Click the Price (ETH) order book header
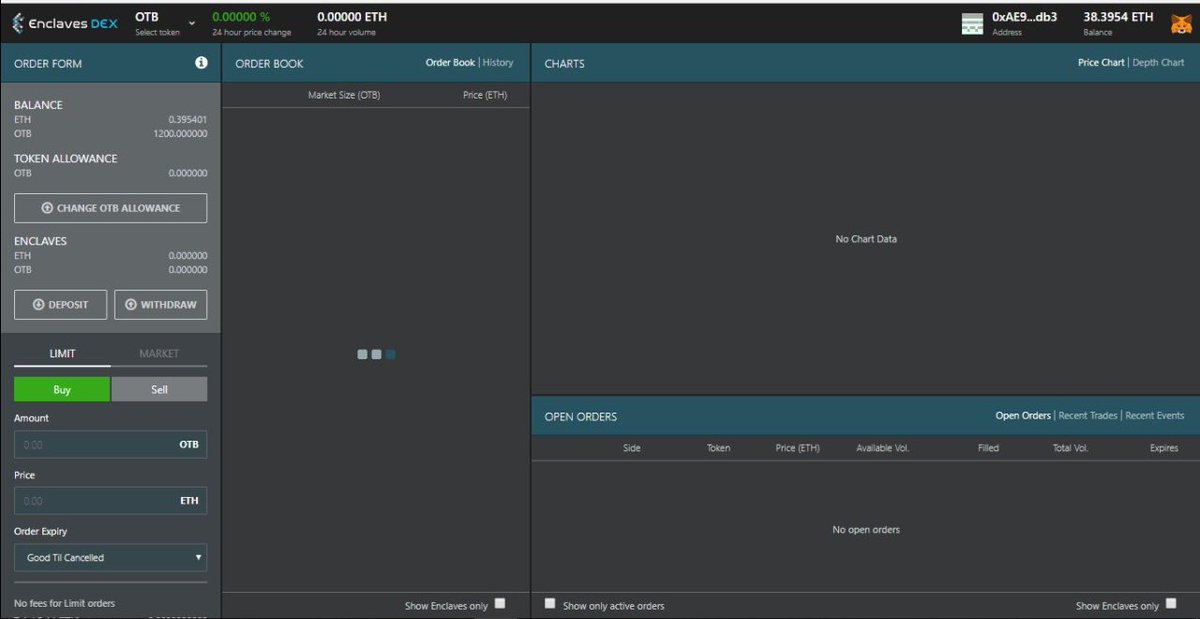 click(x=485, y=95)
